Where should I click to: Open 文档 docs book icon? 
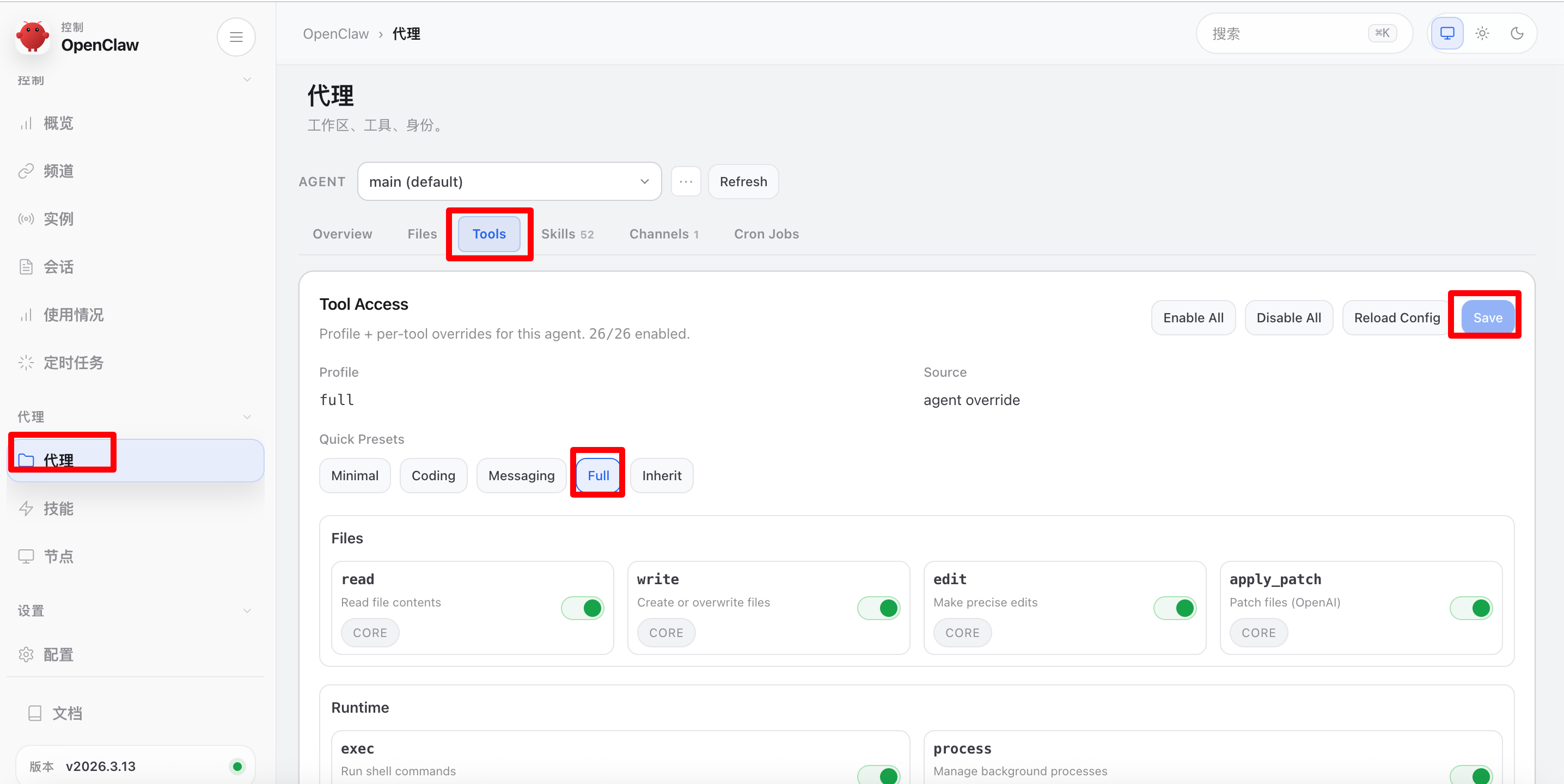pos(67,713)
